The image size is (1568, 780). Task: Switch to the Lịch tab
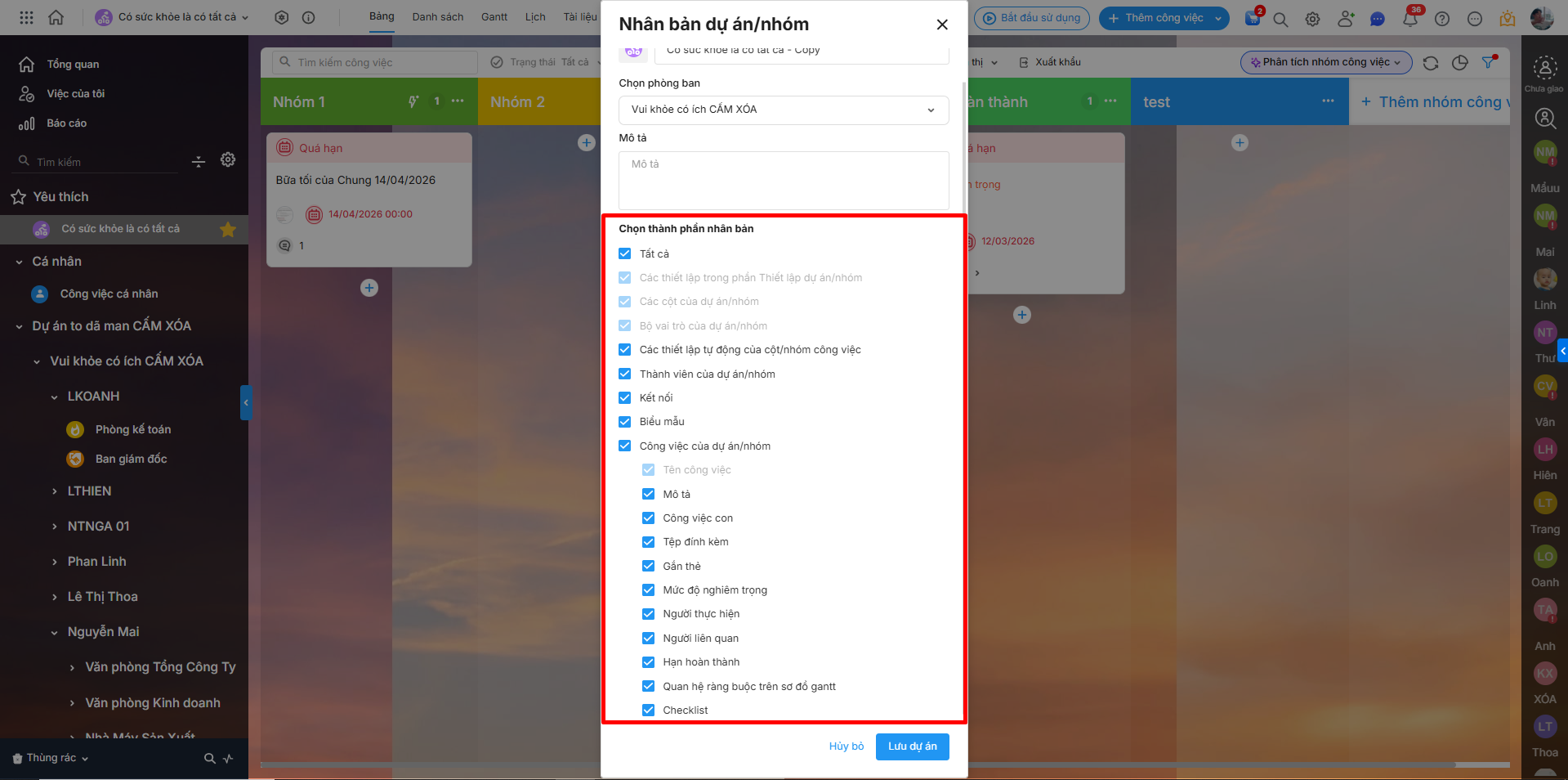(535, 17)
